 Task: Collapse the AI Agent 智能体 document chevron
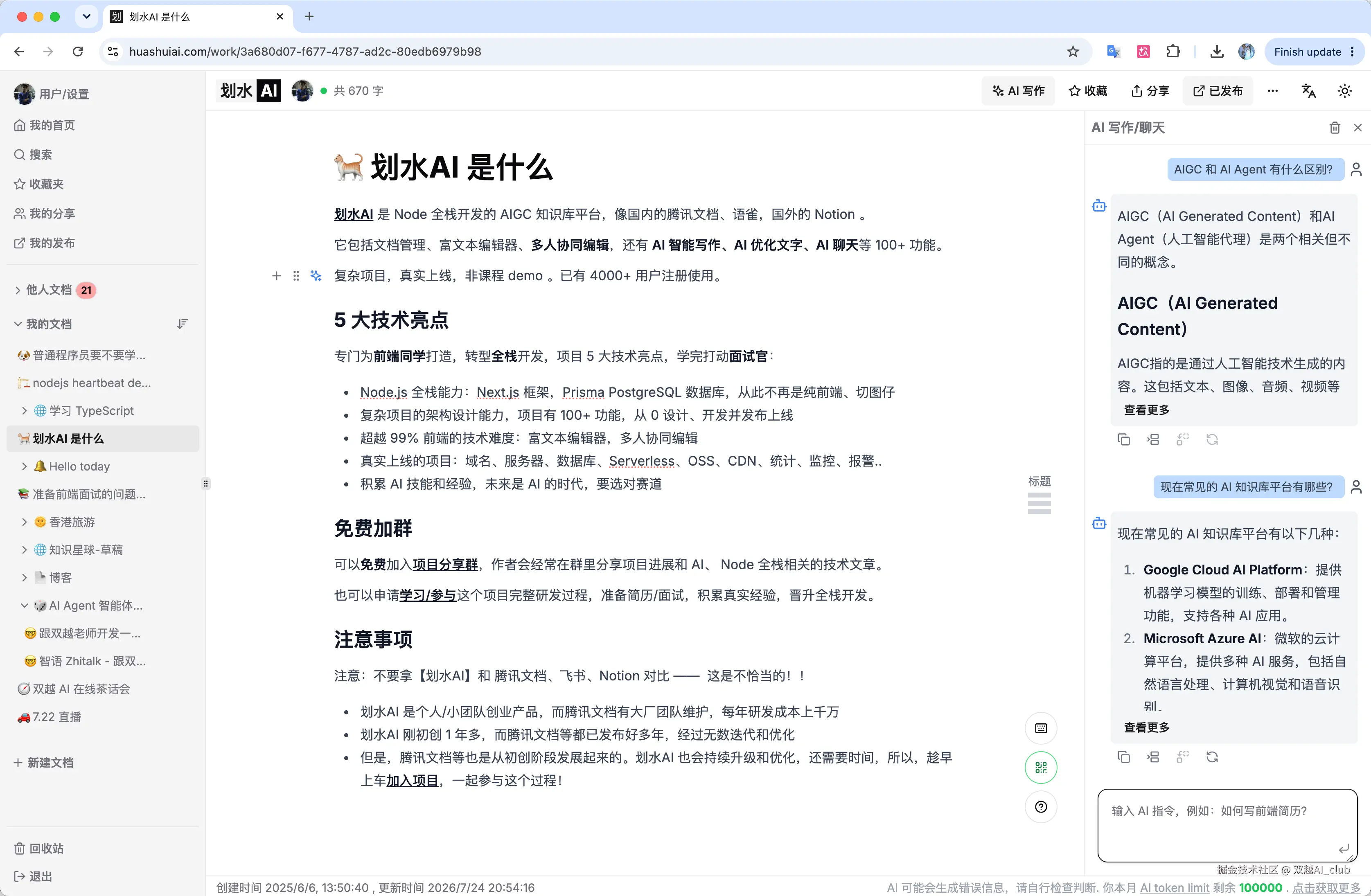pyautogui.click(x=24, y=606)
